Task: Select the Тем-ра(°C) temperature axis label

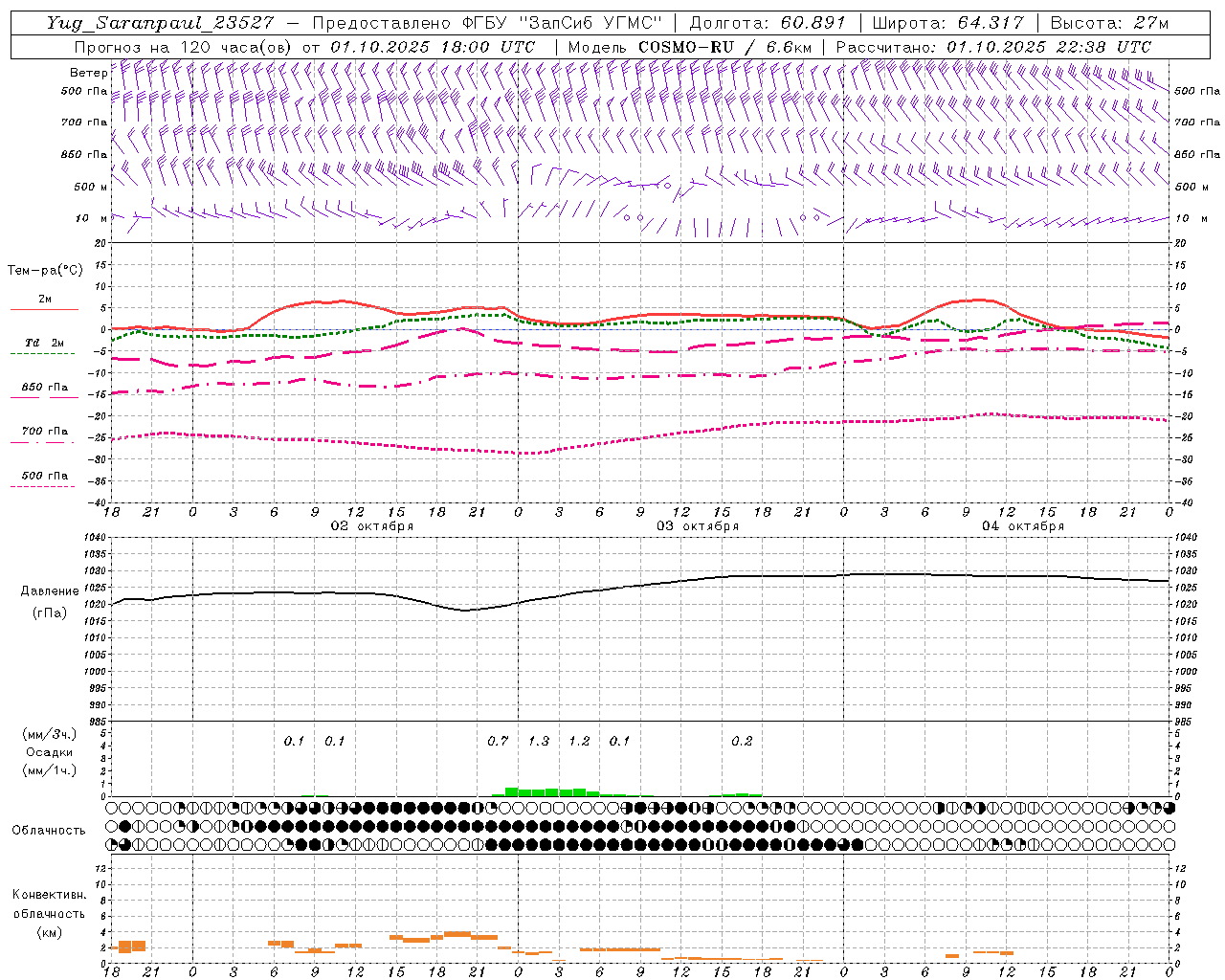Action: [x=45, y=271]
